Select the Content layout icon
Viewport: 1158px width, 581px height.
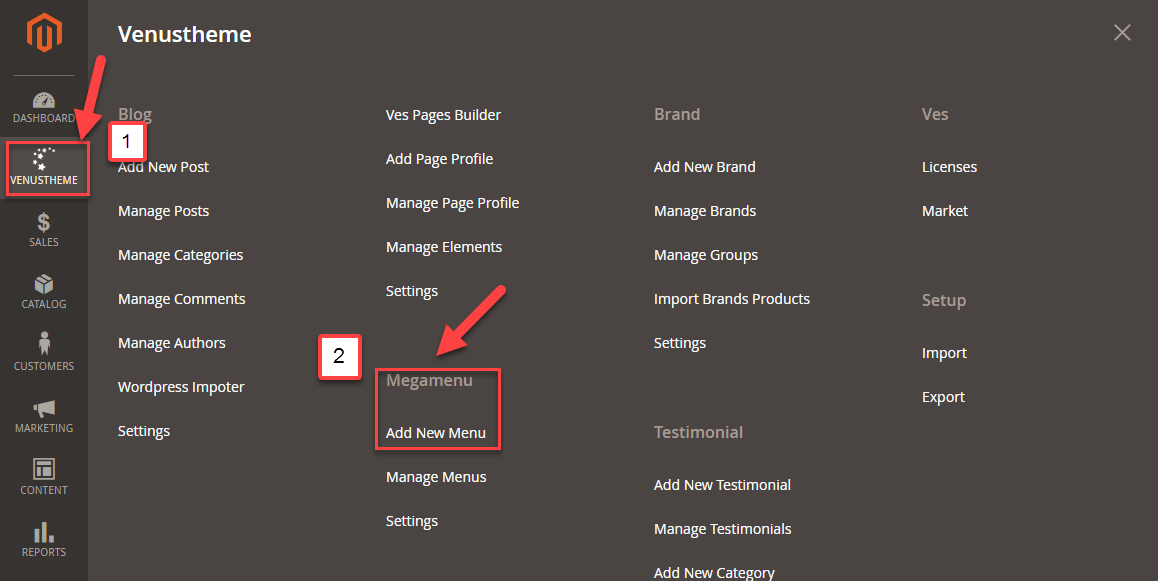point(44,469)
